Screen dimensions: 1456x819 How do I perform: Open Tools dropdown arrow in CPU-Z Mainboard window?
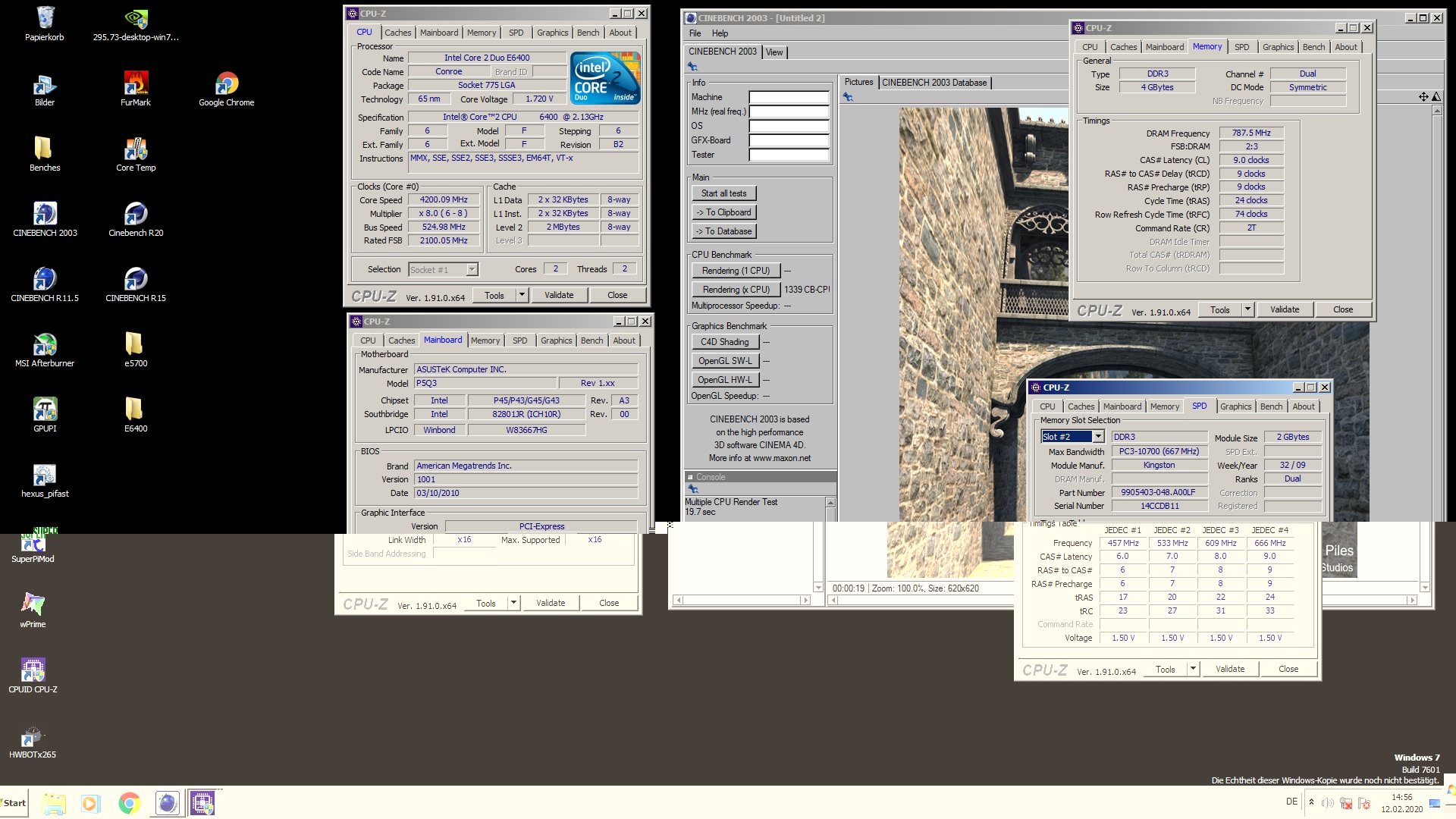click(x=513, y=603)
